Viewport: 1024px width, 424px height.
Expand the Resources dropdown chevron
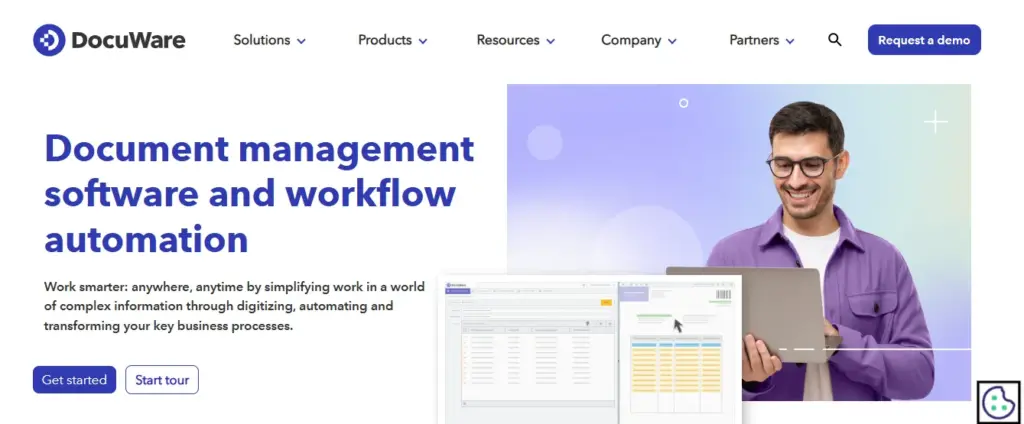[551, 41]
